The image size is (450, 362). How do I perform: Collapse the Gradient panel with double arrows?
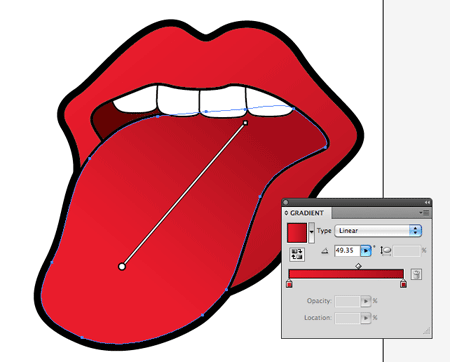click(427, 202)
